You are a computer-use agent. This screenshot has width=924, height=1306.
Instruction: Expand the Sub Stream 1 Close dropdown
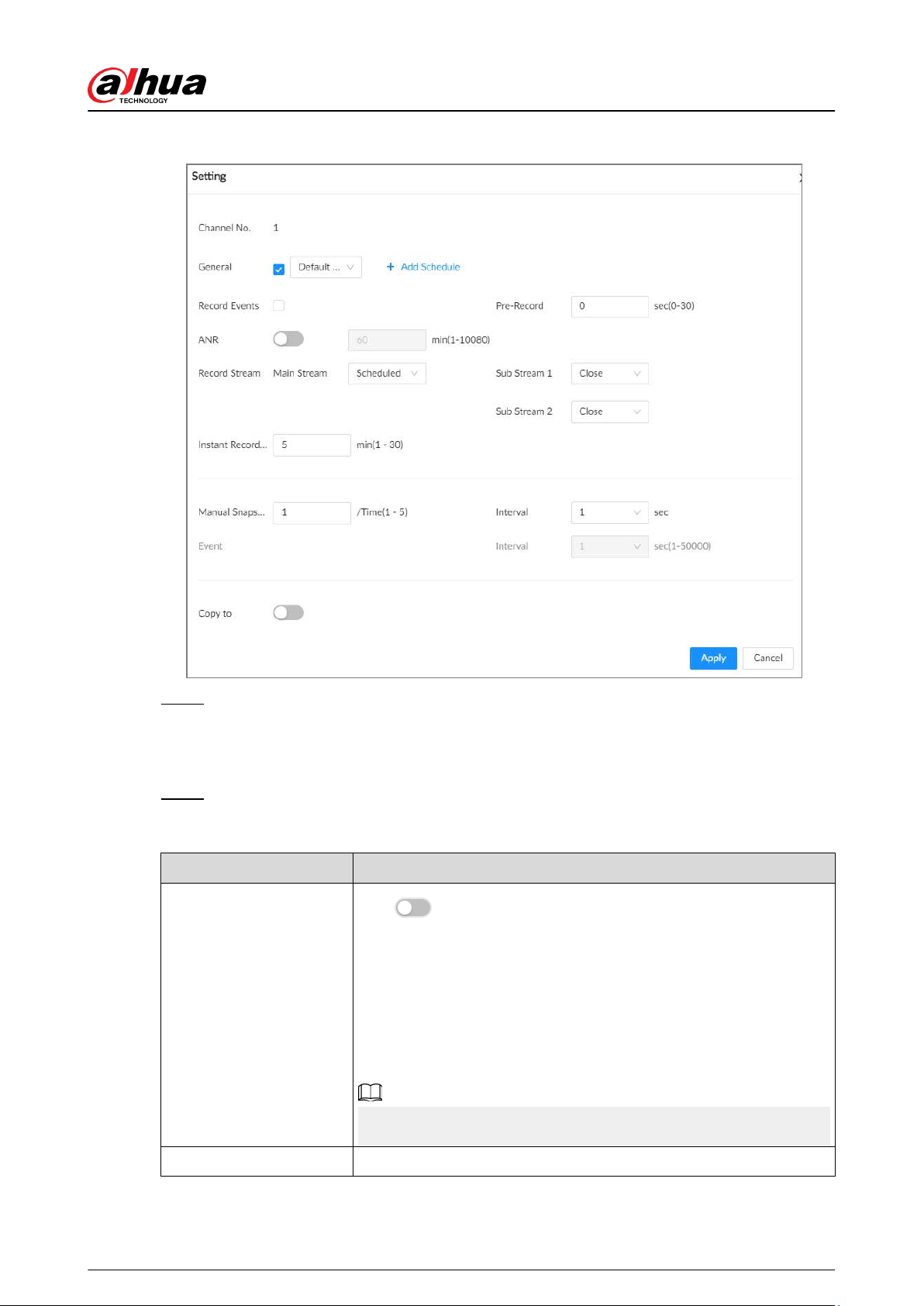click(x=609, y=373)
